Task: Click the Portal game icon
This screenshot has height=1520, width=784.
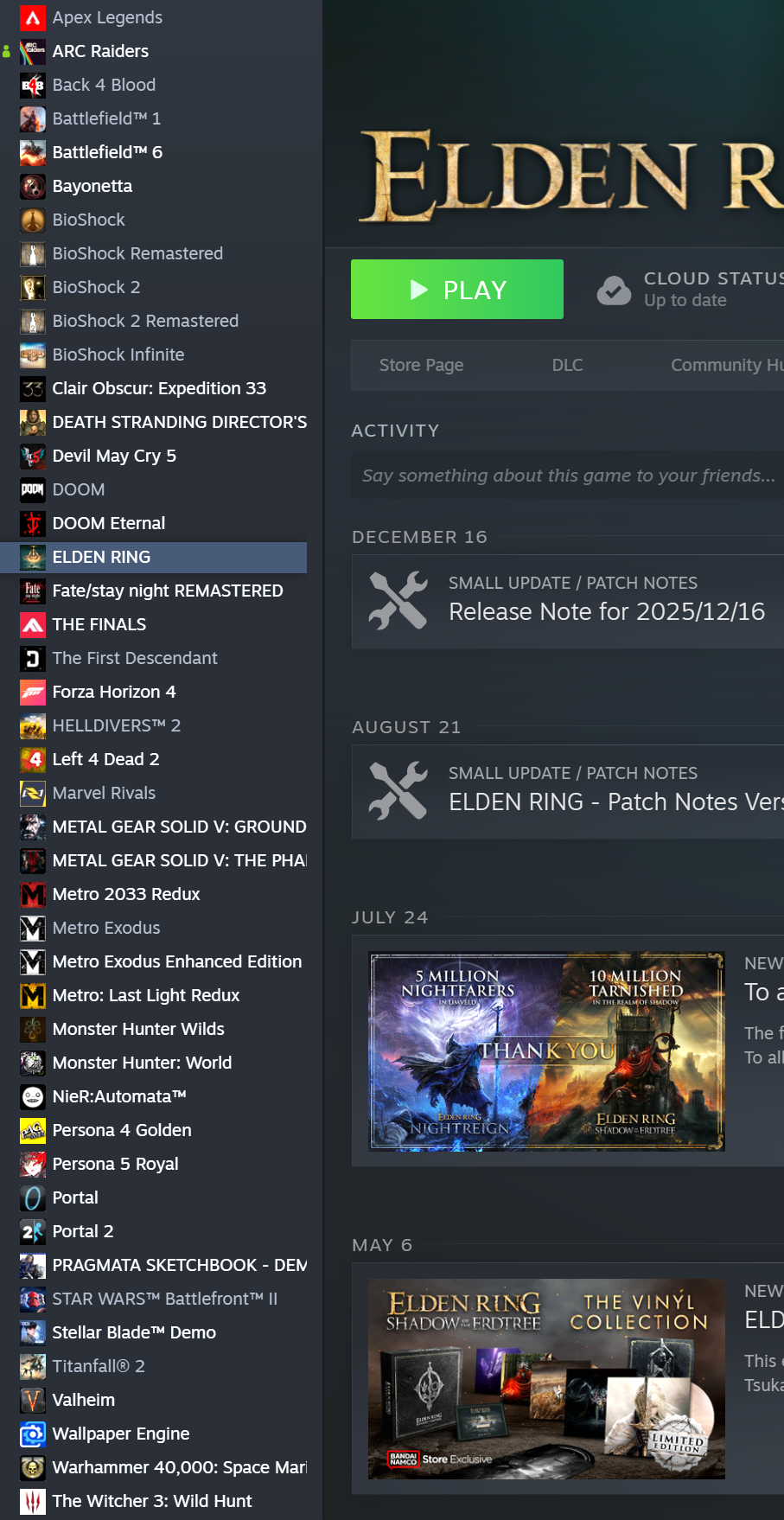Action: pos(33,1197)
